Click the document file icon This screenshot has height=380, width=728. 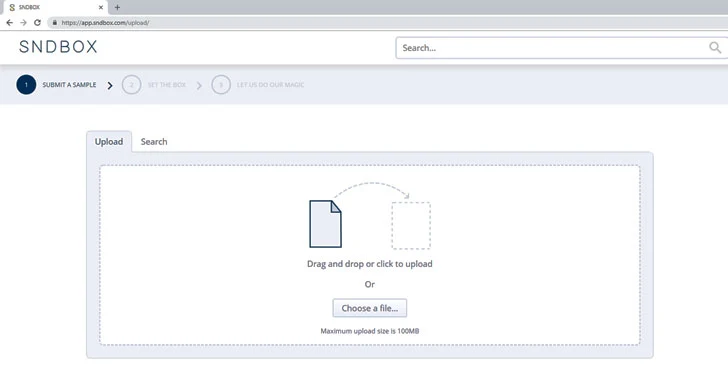pyautogui.click(x=325, y=224)
